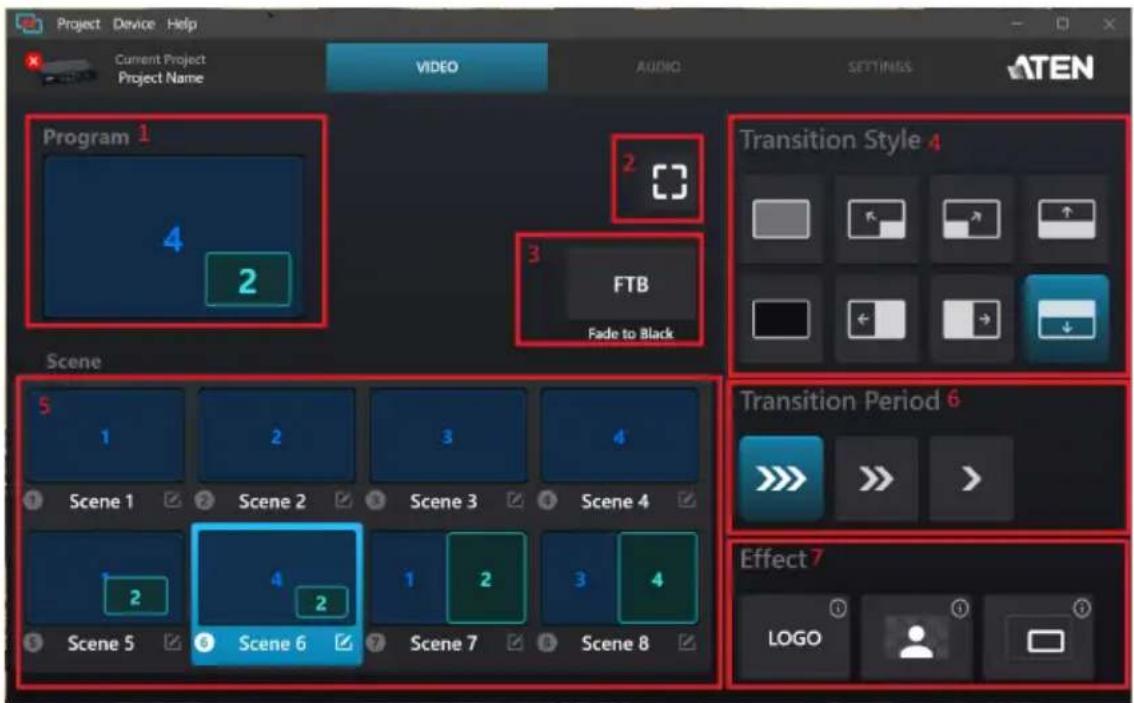Image resolution: width=1134 pixels, height=703 pixels.
Task: Choose the double-chevron transition period
Action: pos(877,478)
